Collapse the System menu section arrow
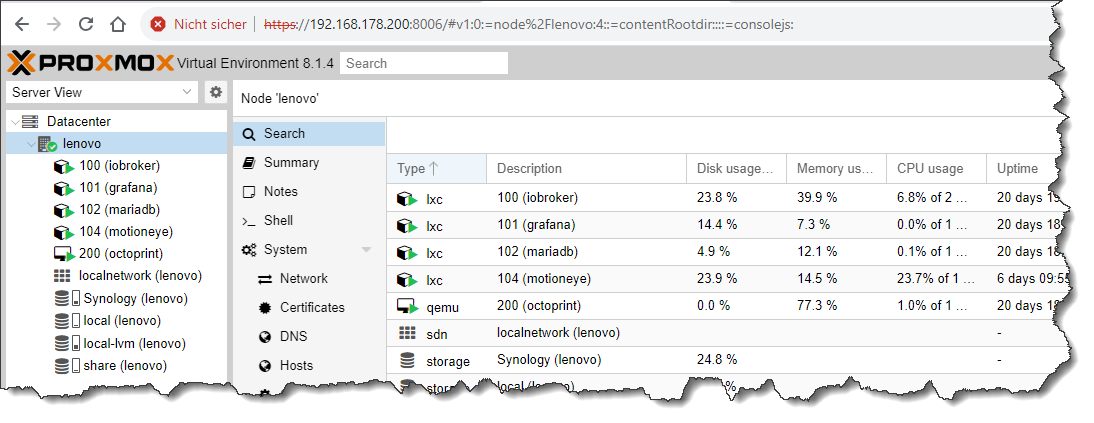Screen dimensions: 1094x423 pos(366,250)
